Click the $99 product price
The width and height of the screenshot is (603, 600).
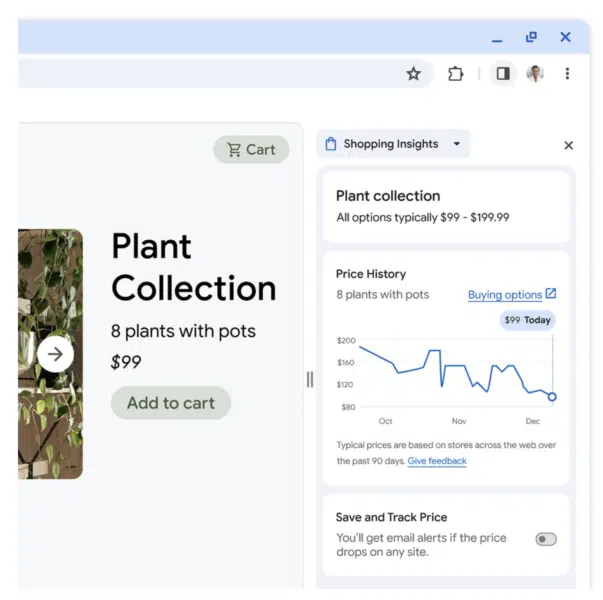(x=126, y=362)
